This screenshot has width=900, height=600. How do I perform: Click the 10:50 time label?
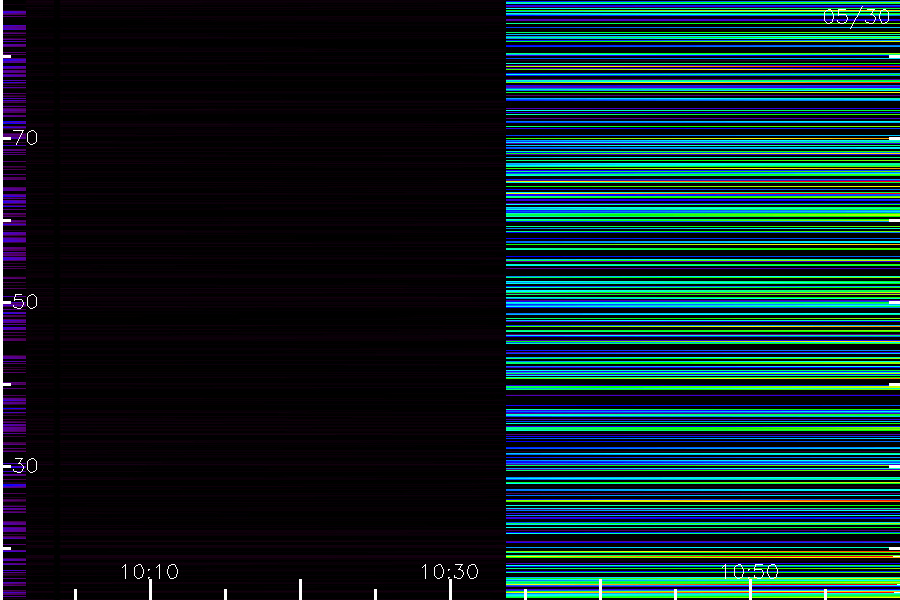tap(750, 572)
